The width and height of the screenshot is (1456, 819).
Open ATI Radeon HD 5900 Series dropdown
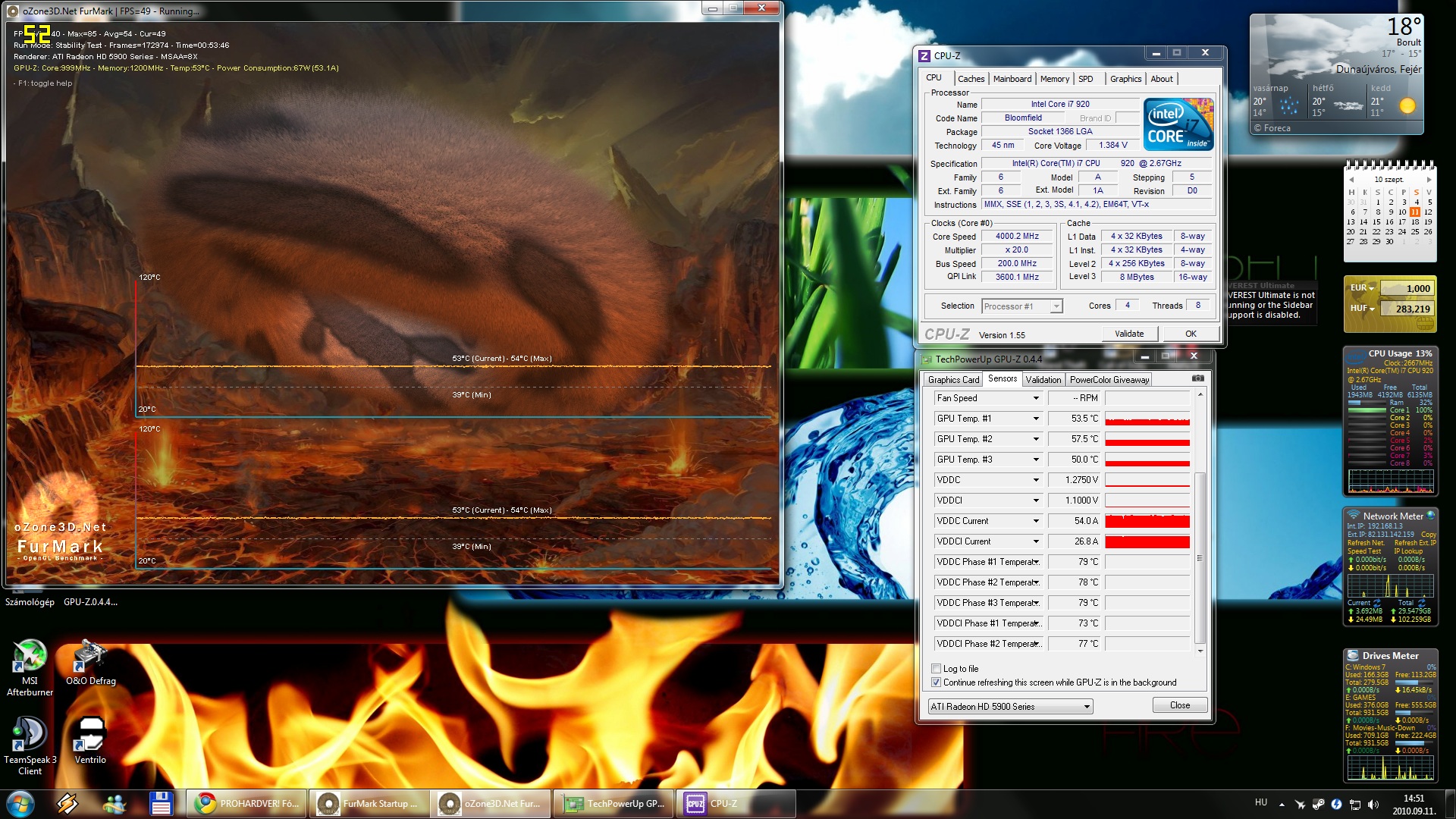tap(1011, 707)
